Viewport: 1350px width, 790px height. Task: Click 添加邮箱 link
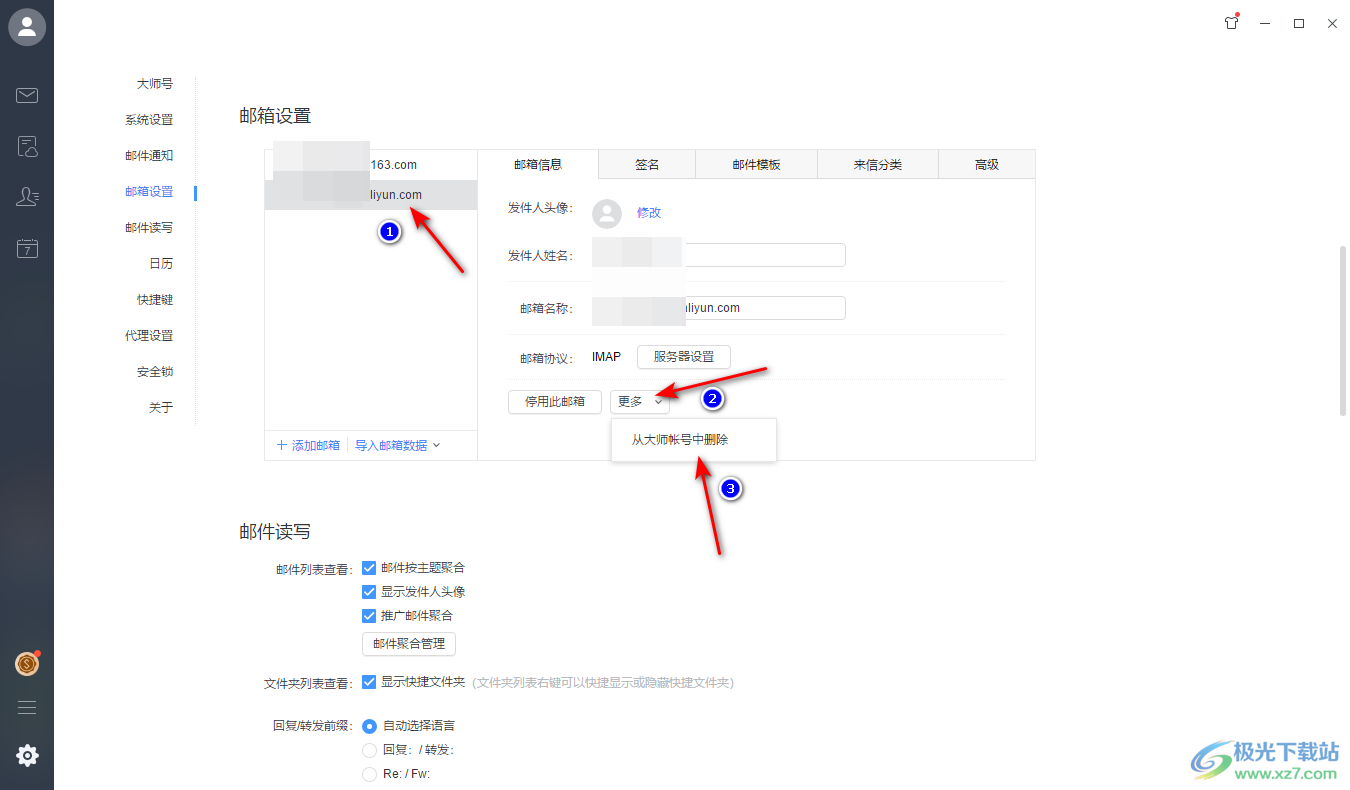[x=308, y=445]
